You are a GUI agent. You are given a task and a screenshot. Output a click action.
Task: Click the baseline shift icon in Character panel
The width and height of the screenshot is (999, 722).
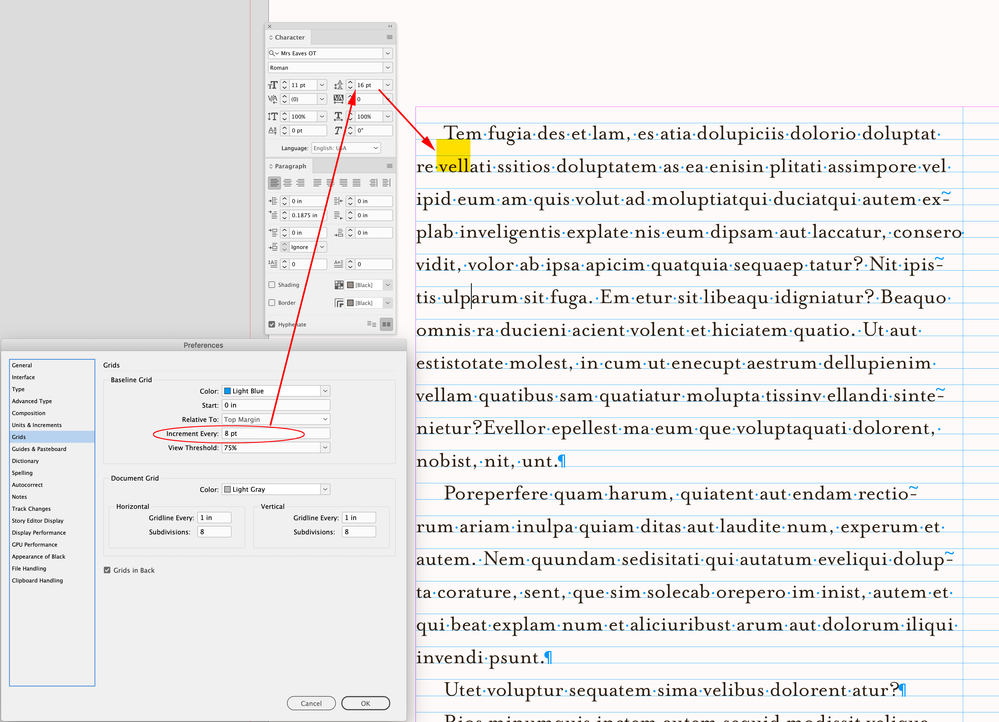(272, 130)
